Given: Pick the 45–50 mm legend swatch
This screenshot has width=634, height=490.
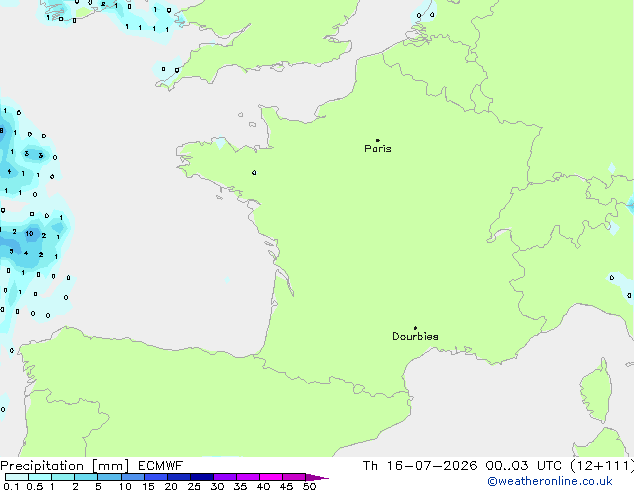Looking at the screenshot, I should [x=294, y=477].
